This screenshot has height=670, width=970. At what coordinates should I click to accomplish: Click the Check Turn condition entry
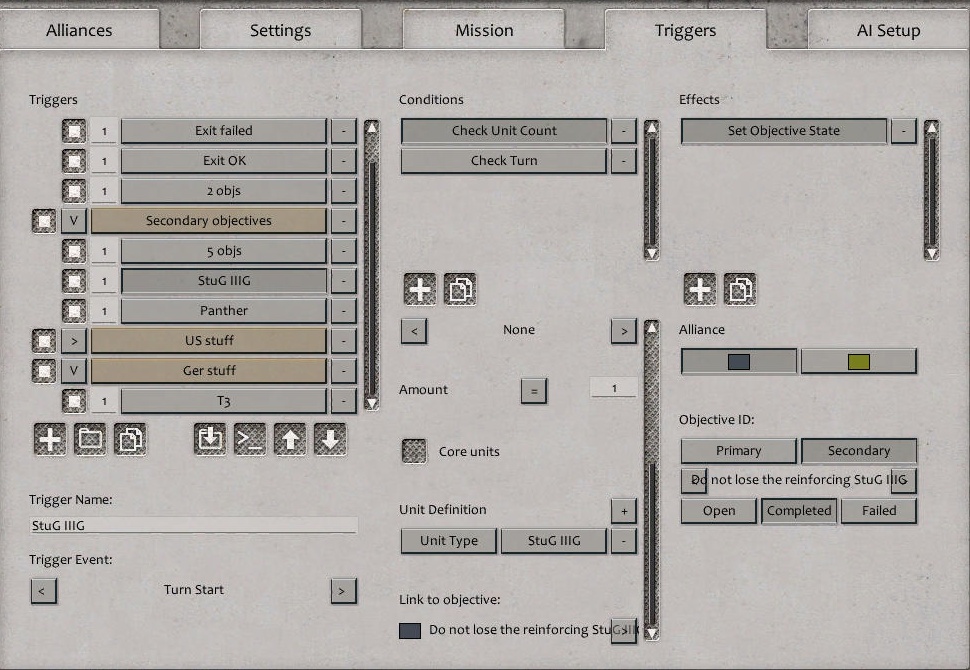tap(503, 160)
